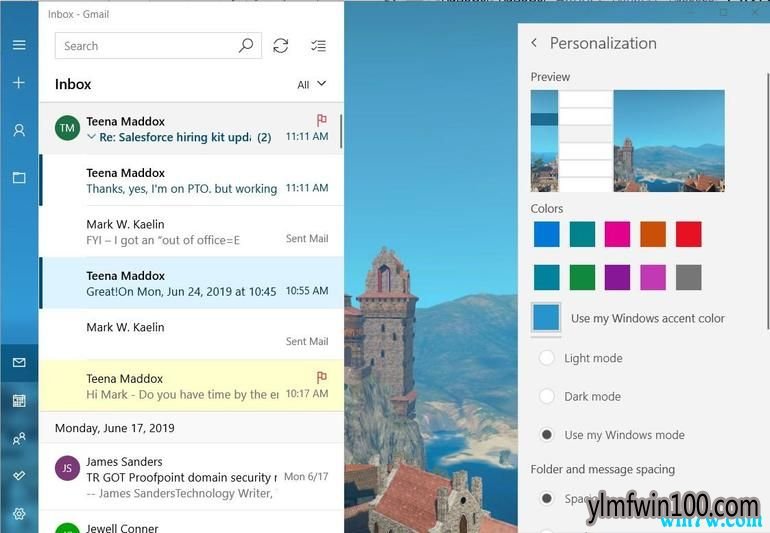Viewport: 770px width, 533px height.
Task: Click the search magnifier icon
Action: pyautogui.click(x=246, y=46)
